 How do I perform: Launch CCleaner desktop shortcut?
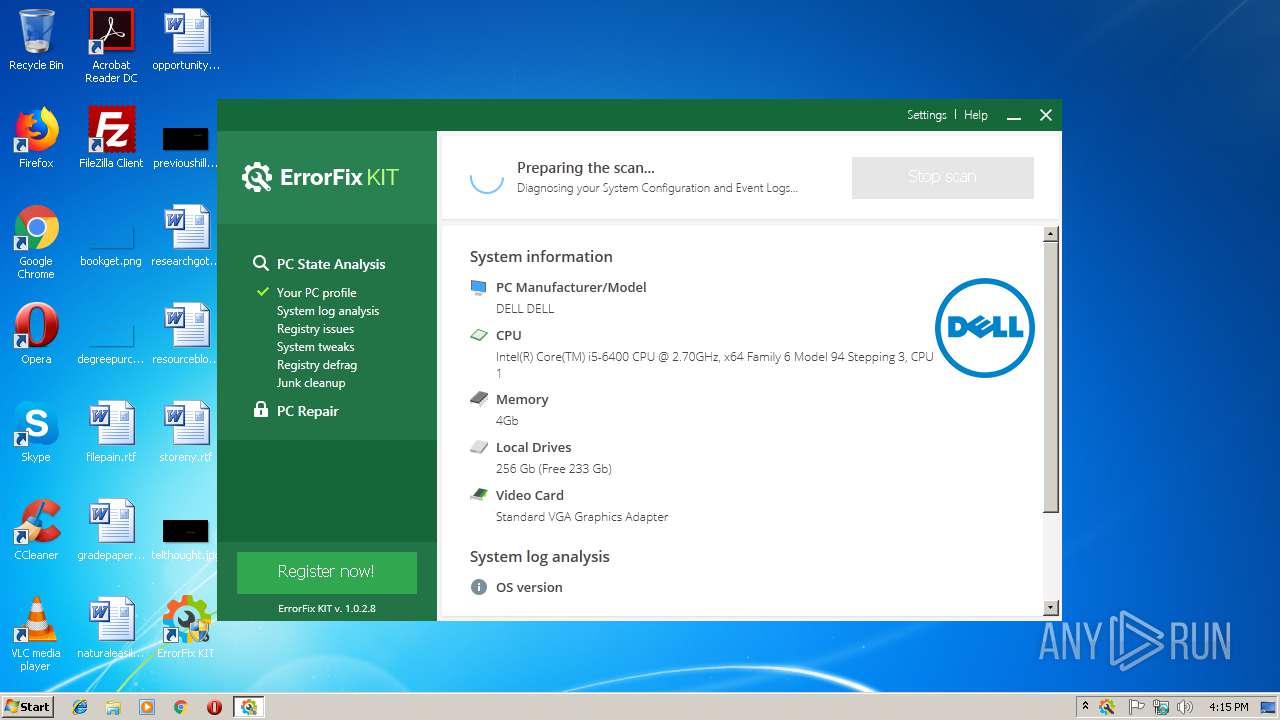point(36,529)
